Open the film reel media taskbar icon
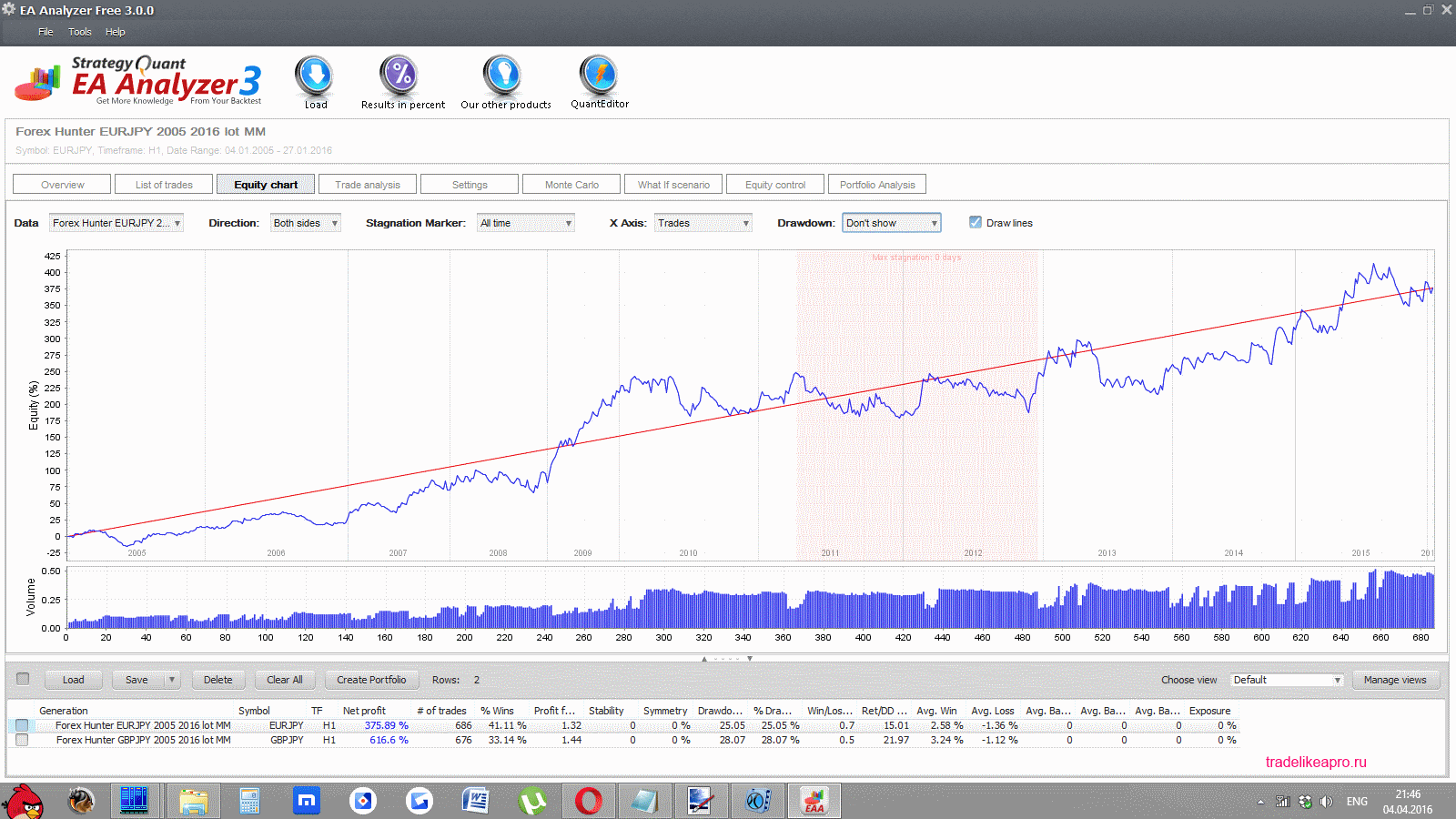Image resolution: width=1456 pixels, height=819 pixels. [757, 802]
